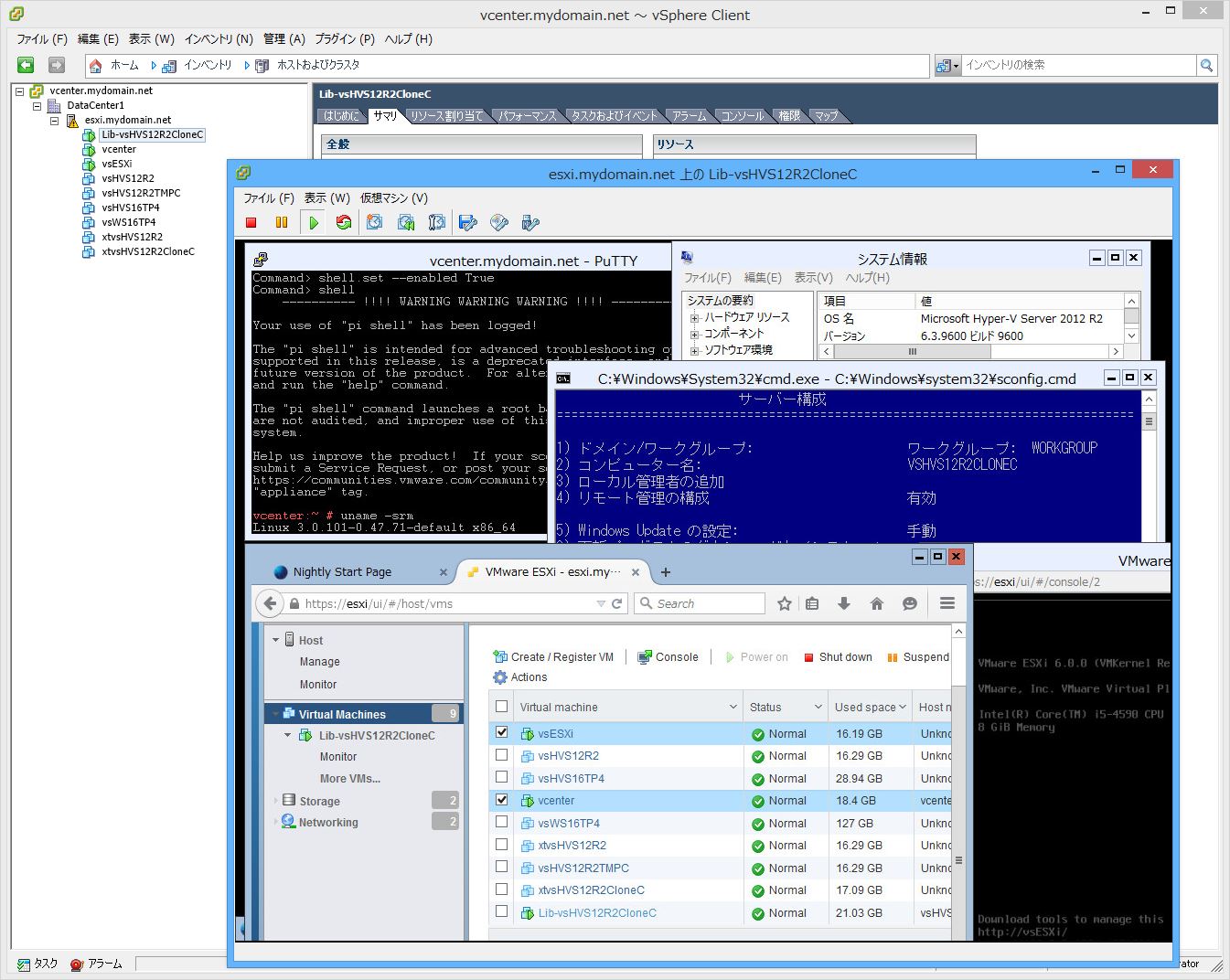The width and height of the screenshot is (1230, 980).
Task: Click More VMs... in ESXi navigator
Action: [350, 779]
